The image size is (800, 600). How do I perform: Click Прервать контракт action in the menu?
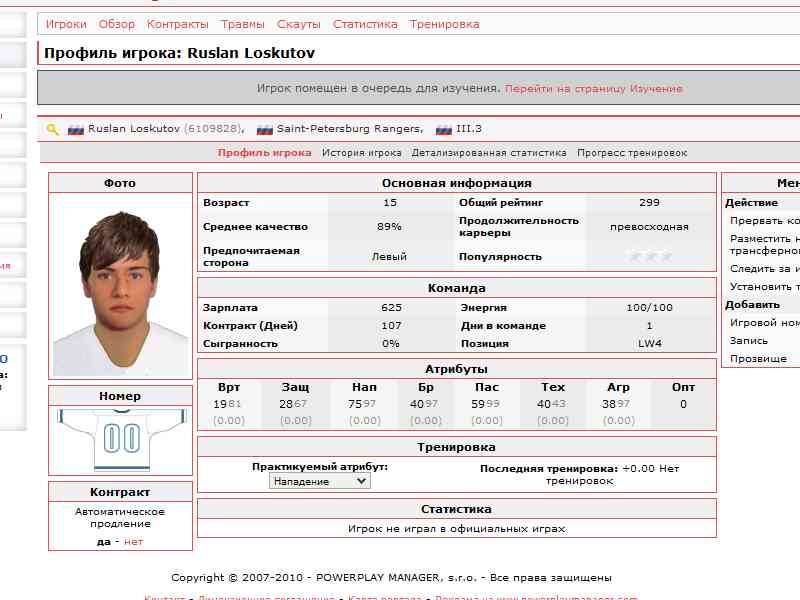(765, 221)
